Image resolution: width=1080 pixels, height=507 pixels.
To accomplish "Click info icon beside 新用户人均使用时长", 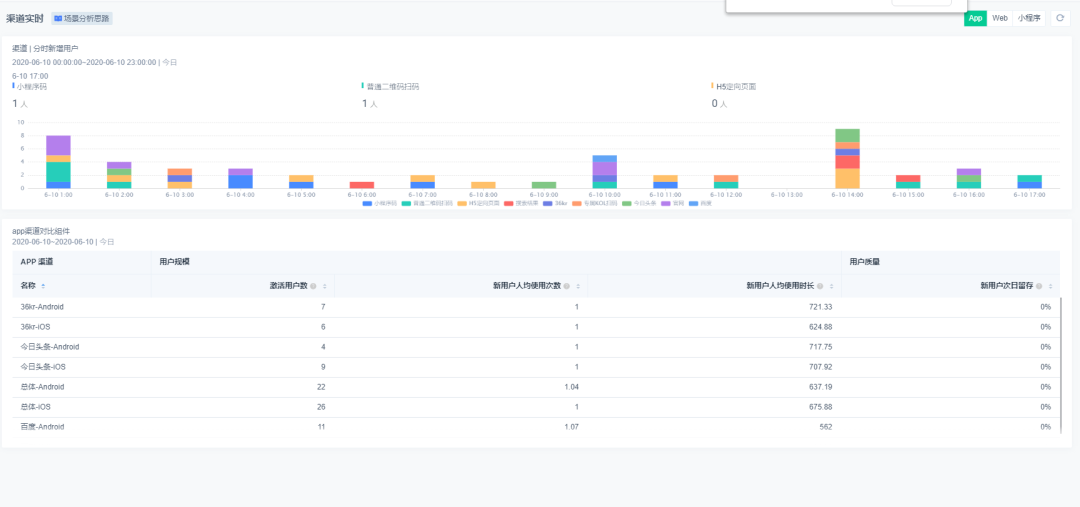I will tap(820, 286).
